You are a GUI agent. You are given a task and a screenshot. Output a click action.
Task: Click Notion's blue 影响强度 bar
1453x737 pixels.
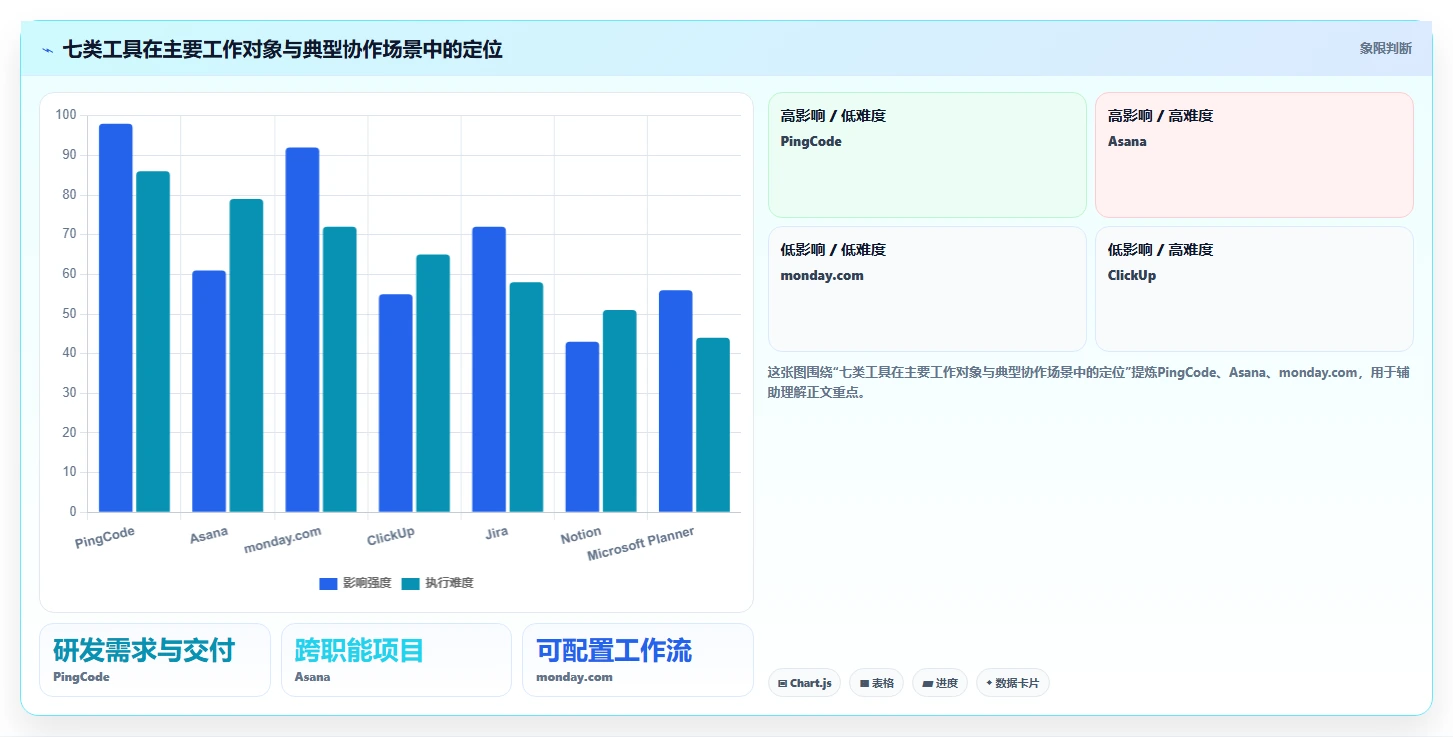582,427
